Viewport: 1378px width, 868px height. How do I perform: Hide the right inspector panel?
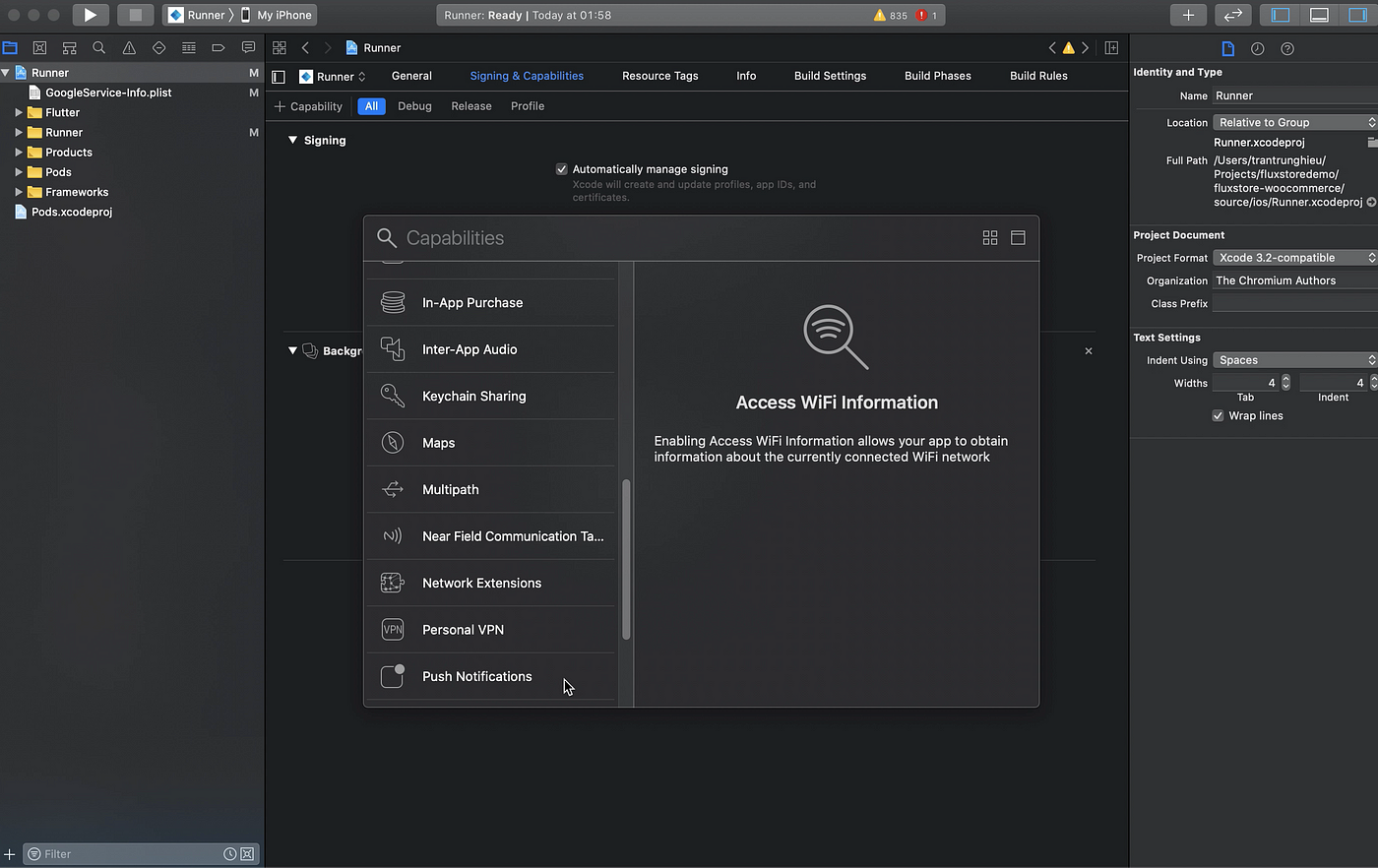click(1357, 15)
